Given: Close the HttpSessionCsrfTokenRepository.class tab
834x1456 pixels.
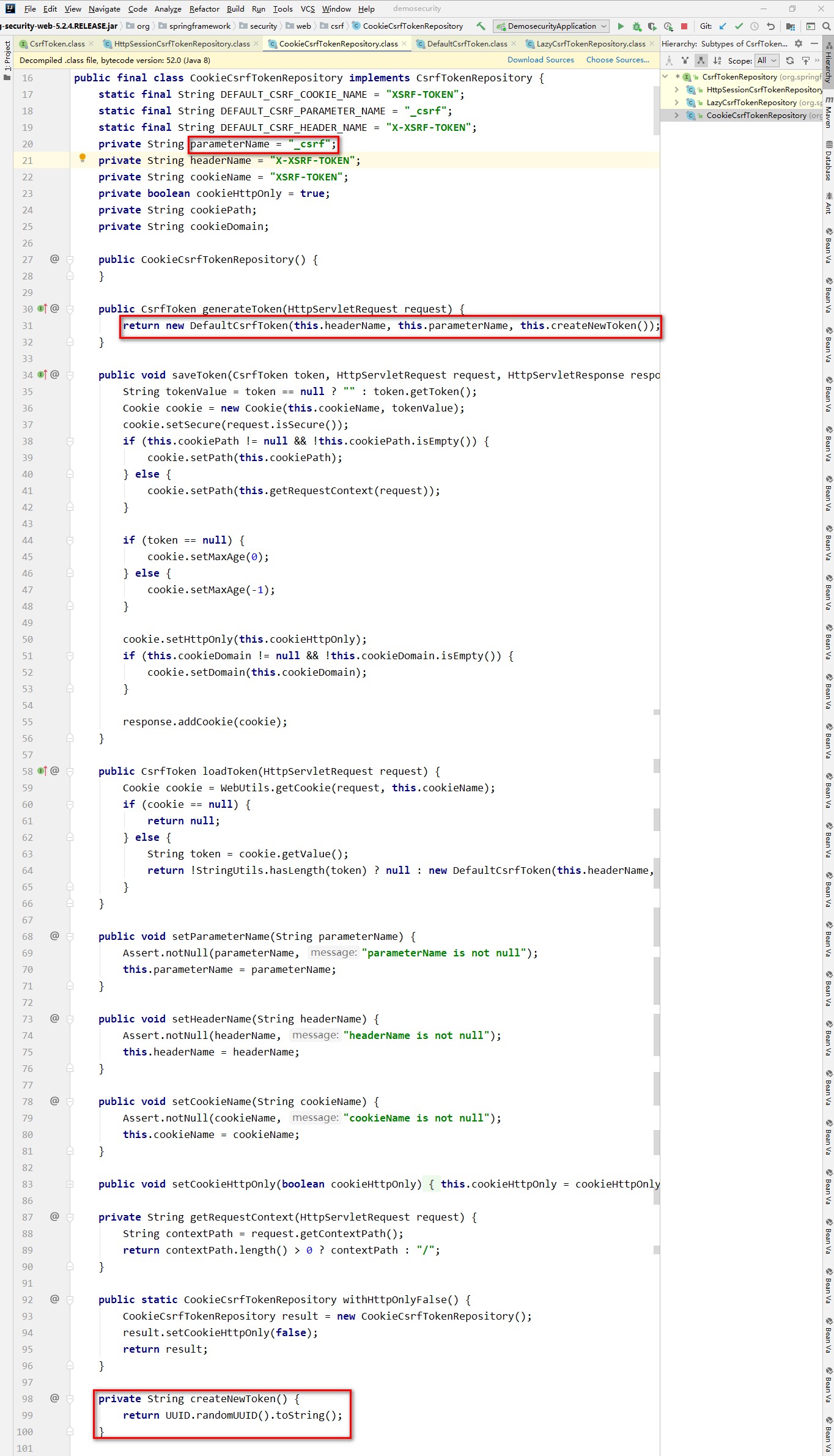Looking at the screenshot, I should pos(256,43).
